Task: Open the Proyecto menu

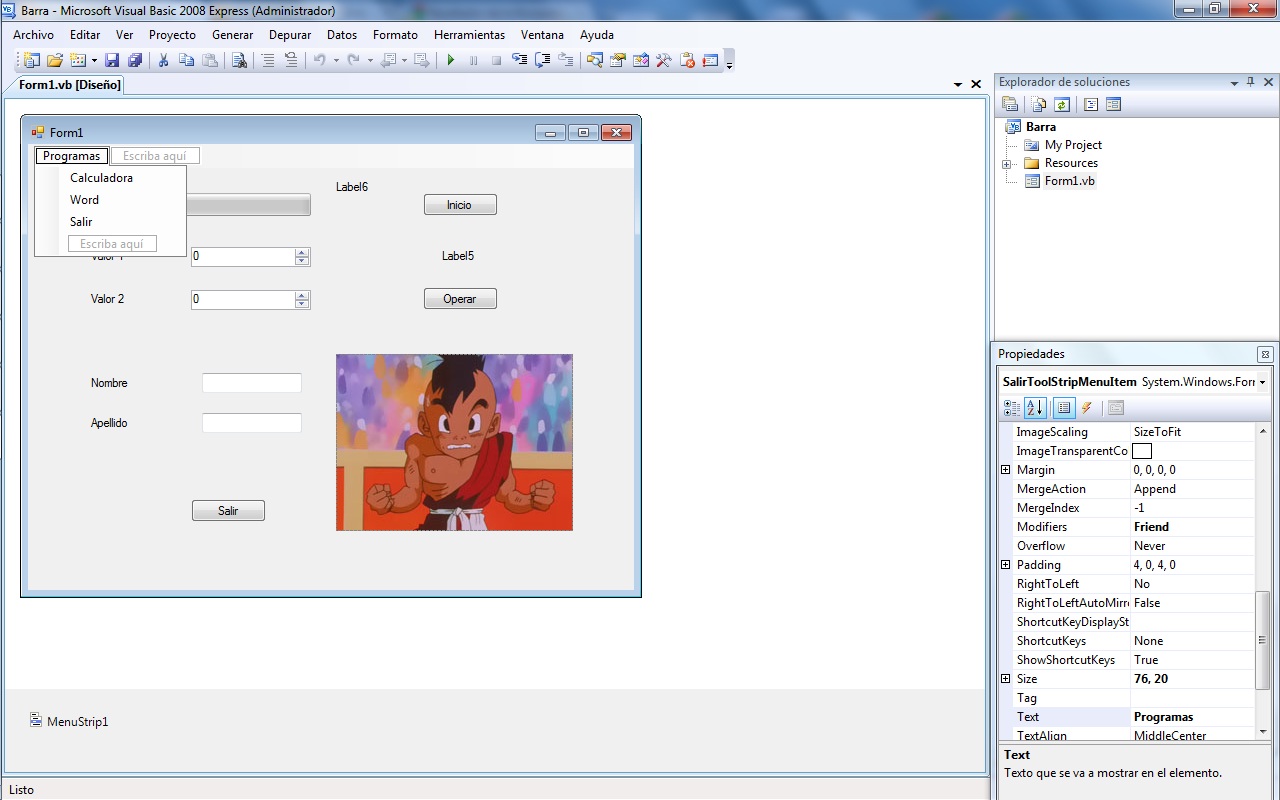Action: pyautogui.click(x=172, y=35)
